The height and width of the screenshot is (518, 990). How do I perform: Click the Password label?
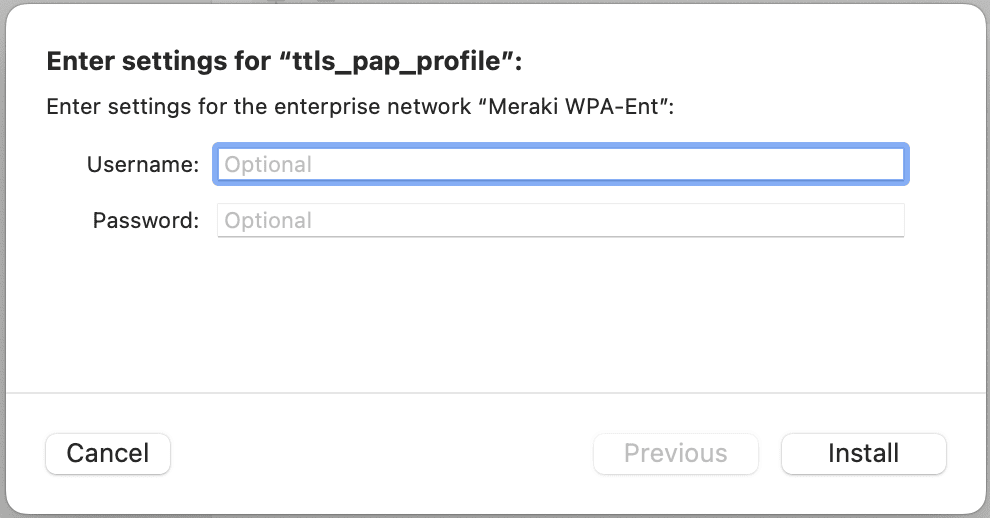pos(146,220)
